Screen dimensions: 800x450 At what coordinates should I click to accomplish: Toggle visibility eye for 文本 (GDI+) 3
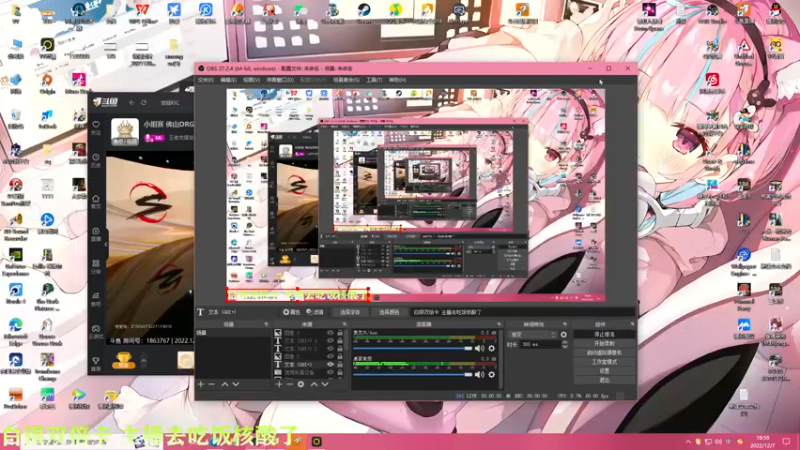pyautogui.click(x=330, y=341)
